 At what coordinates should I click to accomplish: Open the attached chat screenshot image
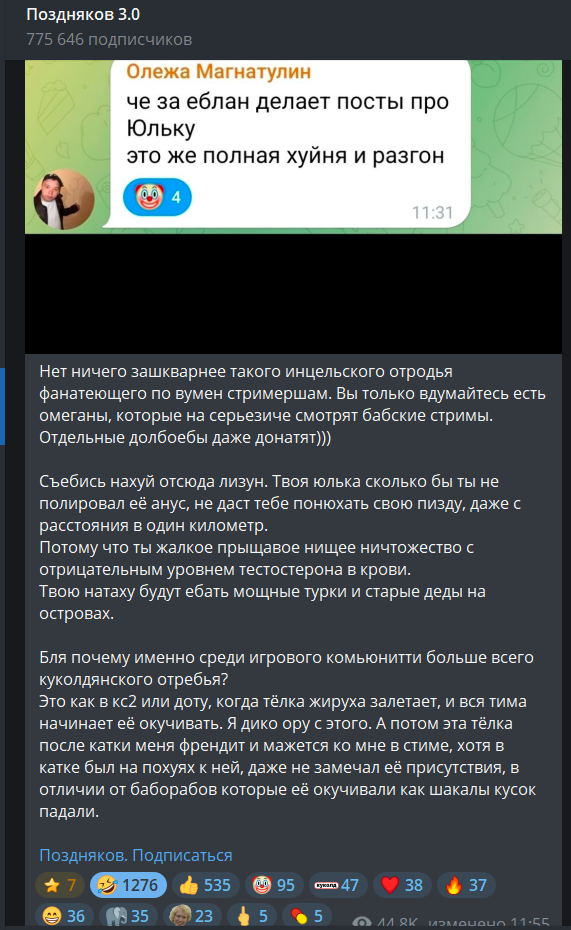coord(294,206)
